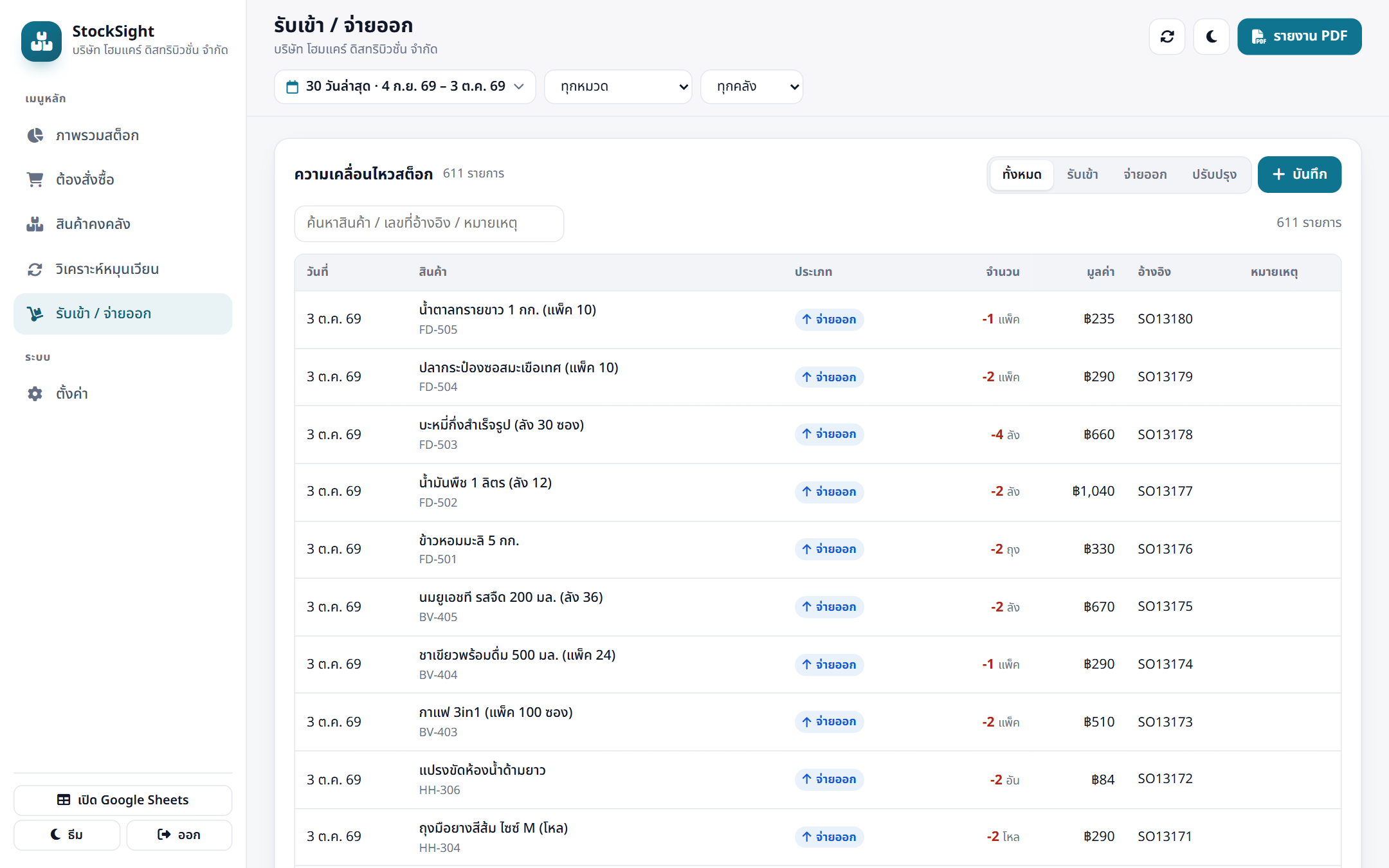Select the จ่ายออก filter tab
This screenshot has width=1389, height=868.
point(1145,175)
